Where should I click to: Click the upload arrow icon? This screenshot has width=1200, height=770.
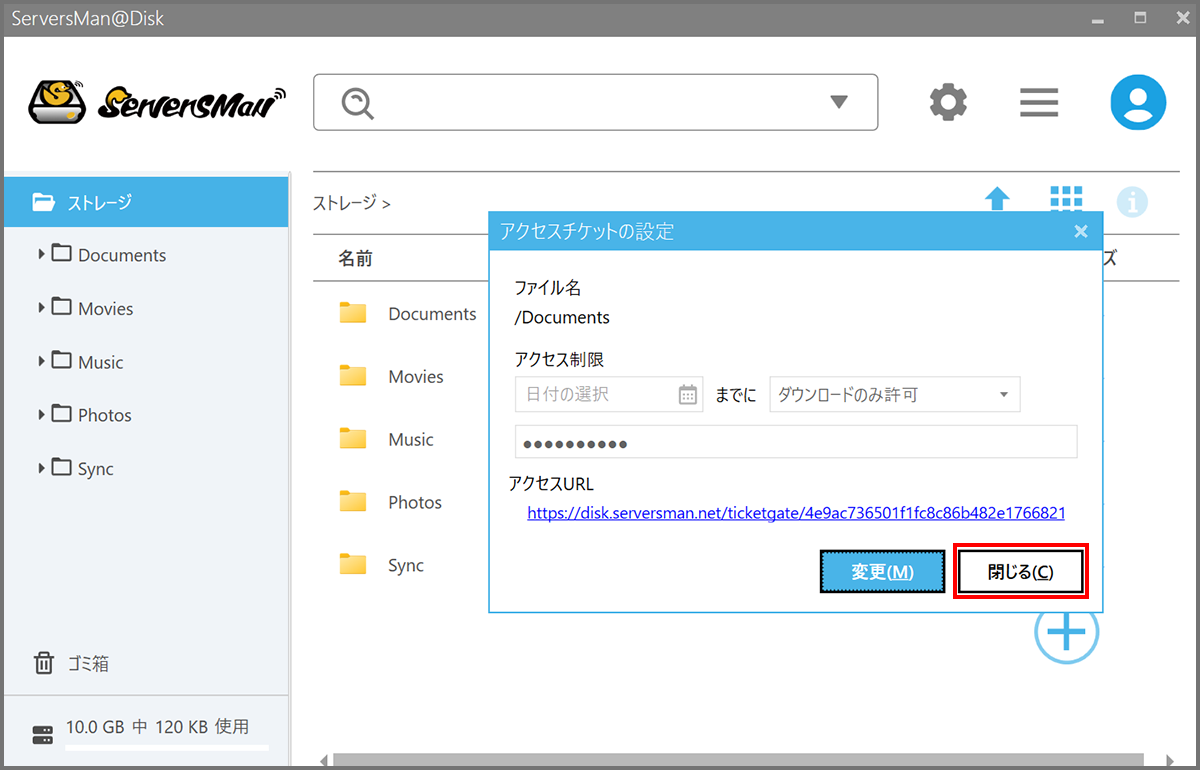coord(997,199)
